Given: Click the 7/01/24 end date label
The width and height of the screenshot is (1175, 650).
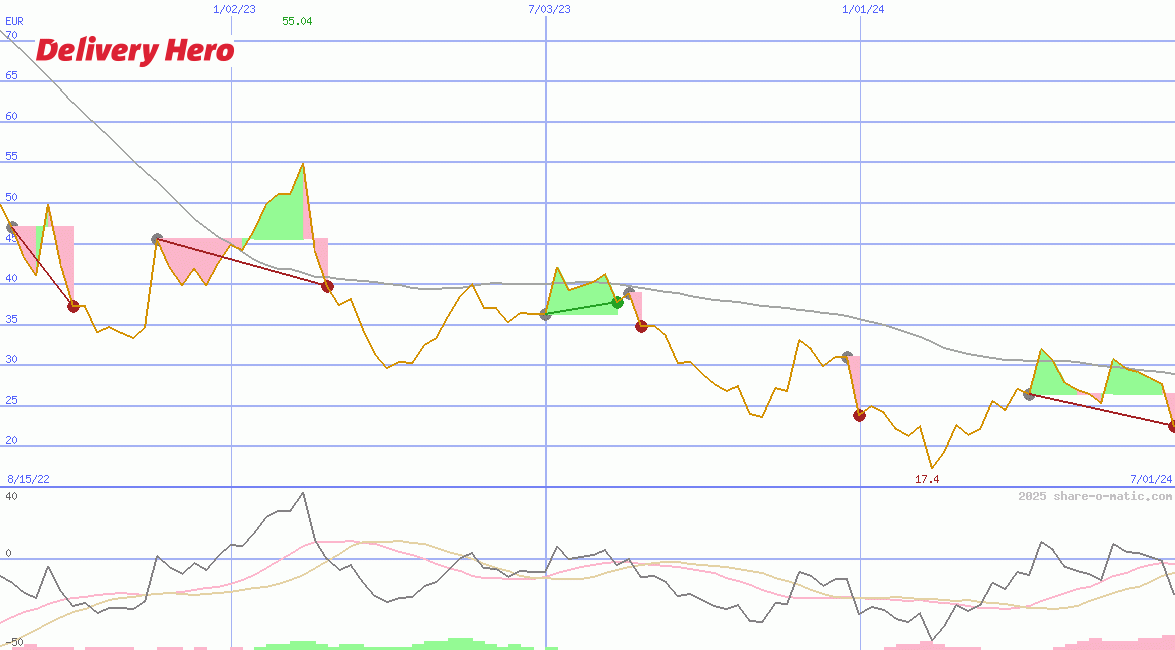Looking at the screenshot, I should click(1151, 479).
